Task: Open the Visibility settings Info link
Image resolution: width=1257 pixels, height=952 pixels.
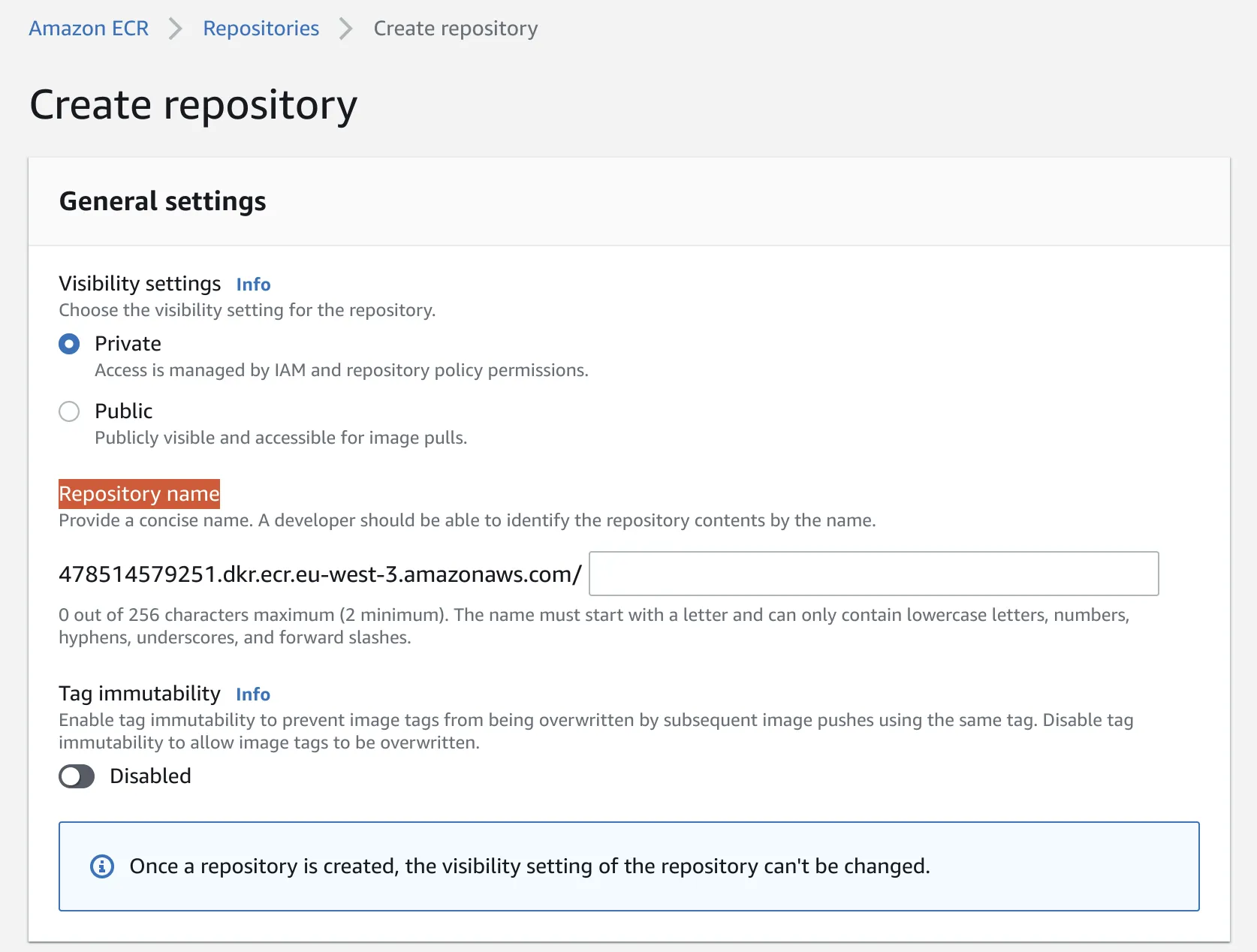Action: [253, 284]
